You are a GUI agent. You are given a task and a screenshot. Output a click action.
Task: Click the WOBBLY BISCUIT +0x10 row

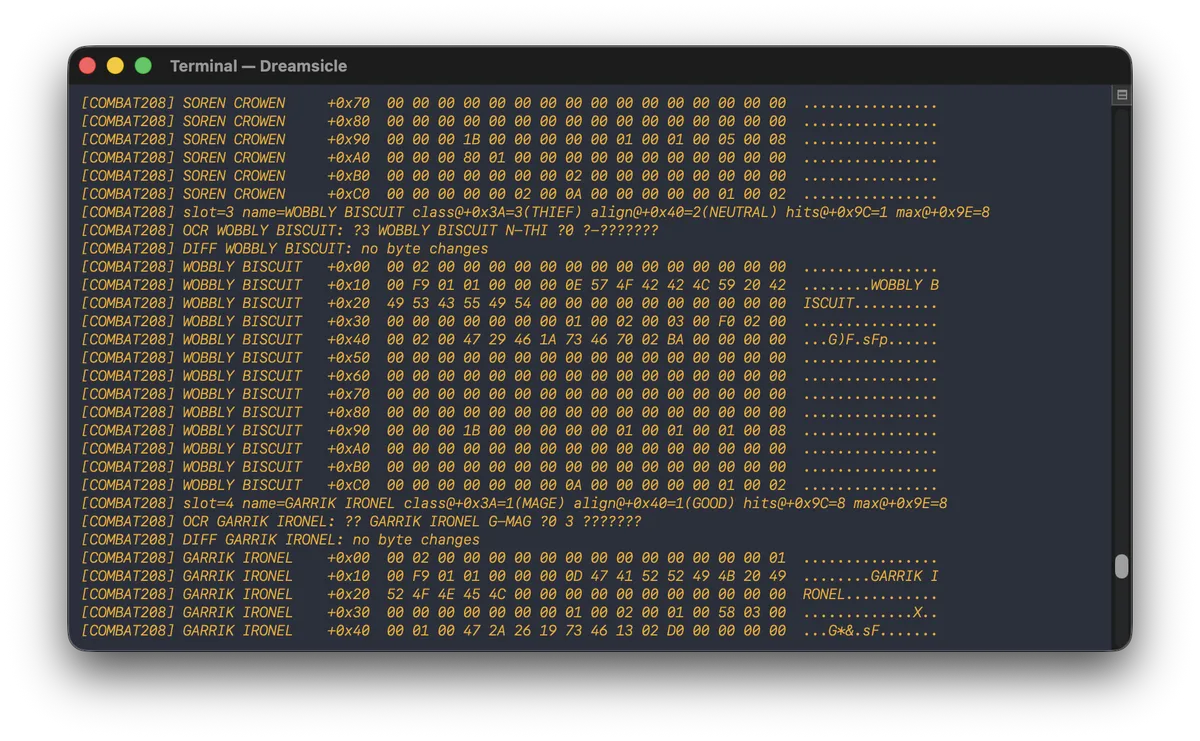coord(509,285)
